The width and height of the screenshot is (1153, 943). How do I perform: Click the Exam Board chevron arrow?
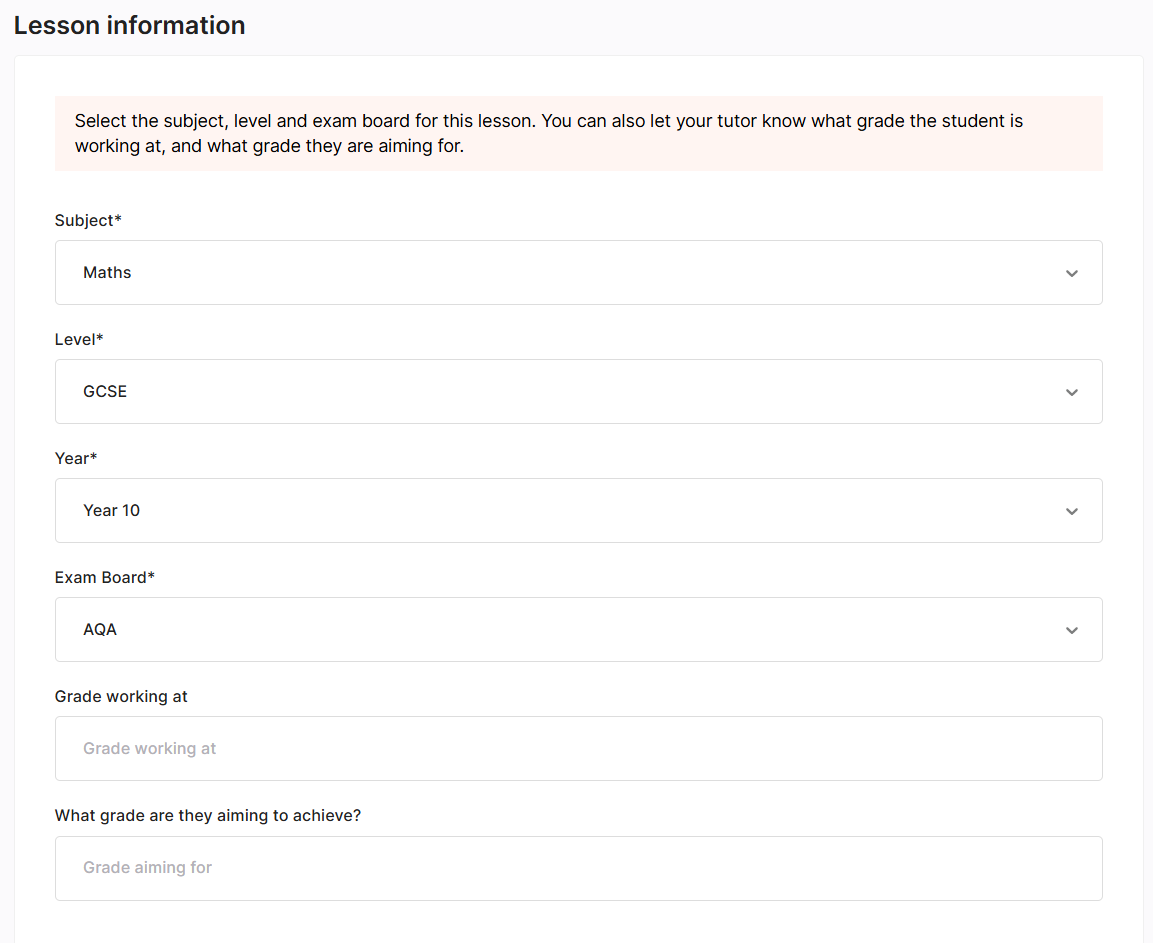click(x=1071, y=630)
